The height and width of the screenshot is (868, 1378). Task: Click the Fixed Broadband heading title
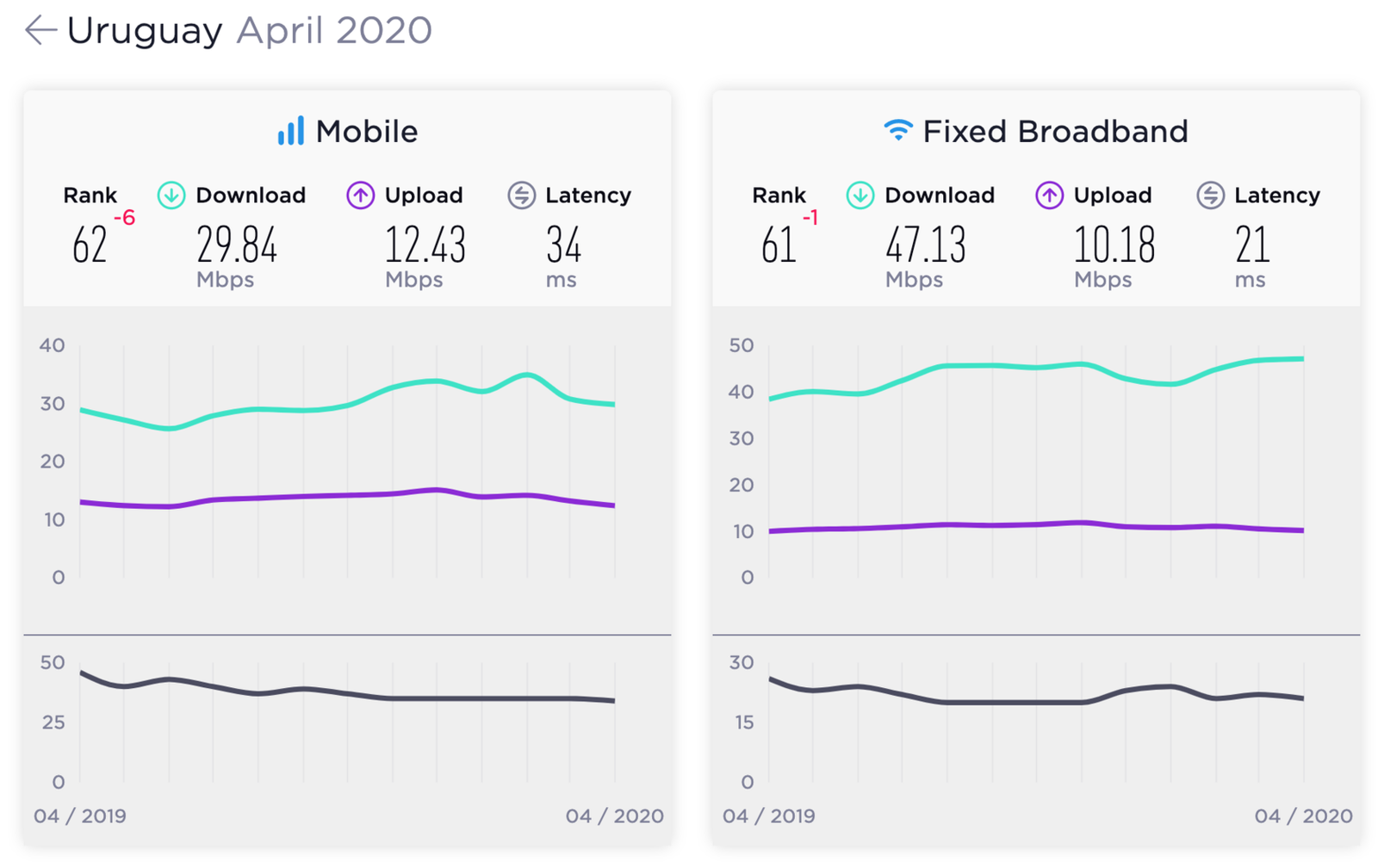1056,132
